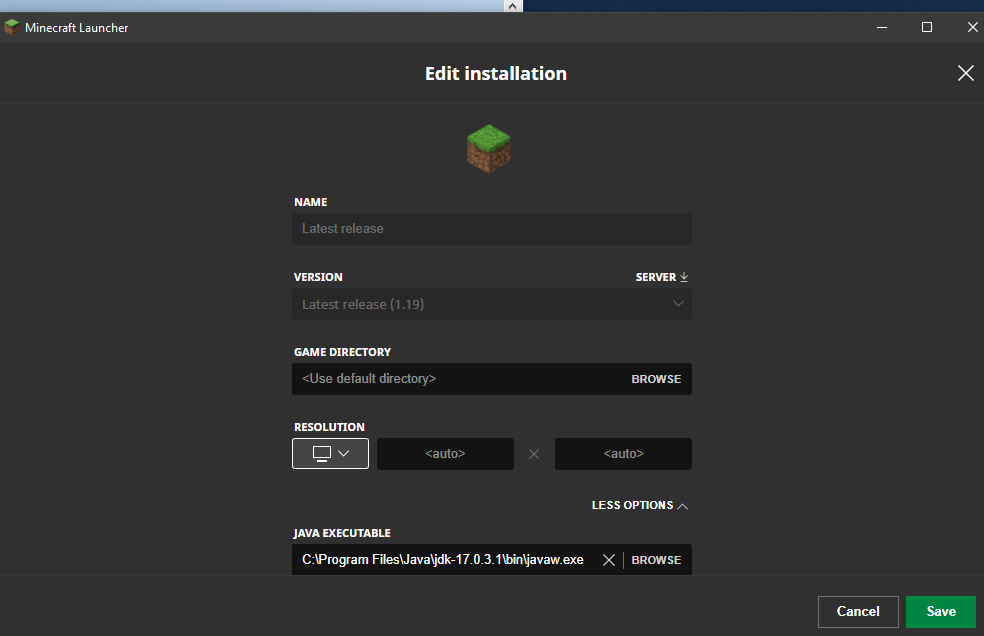This screenshot has height=636, width=984.
Task: Browse for a Java executable
Action: [x=655, y=559]
